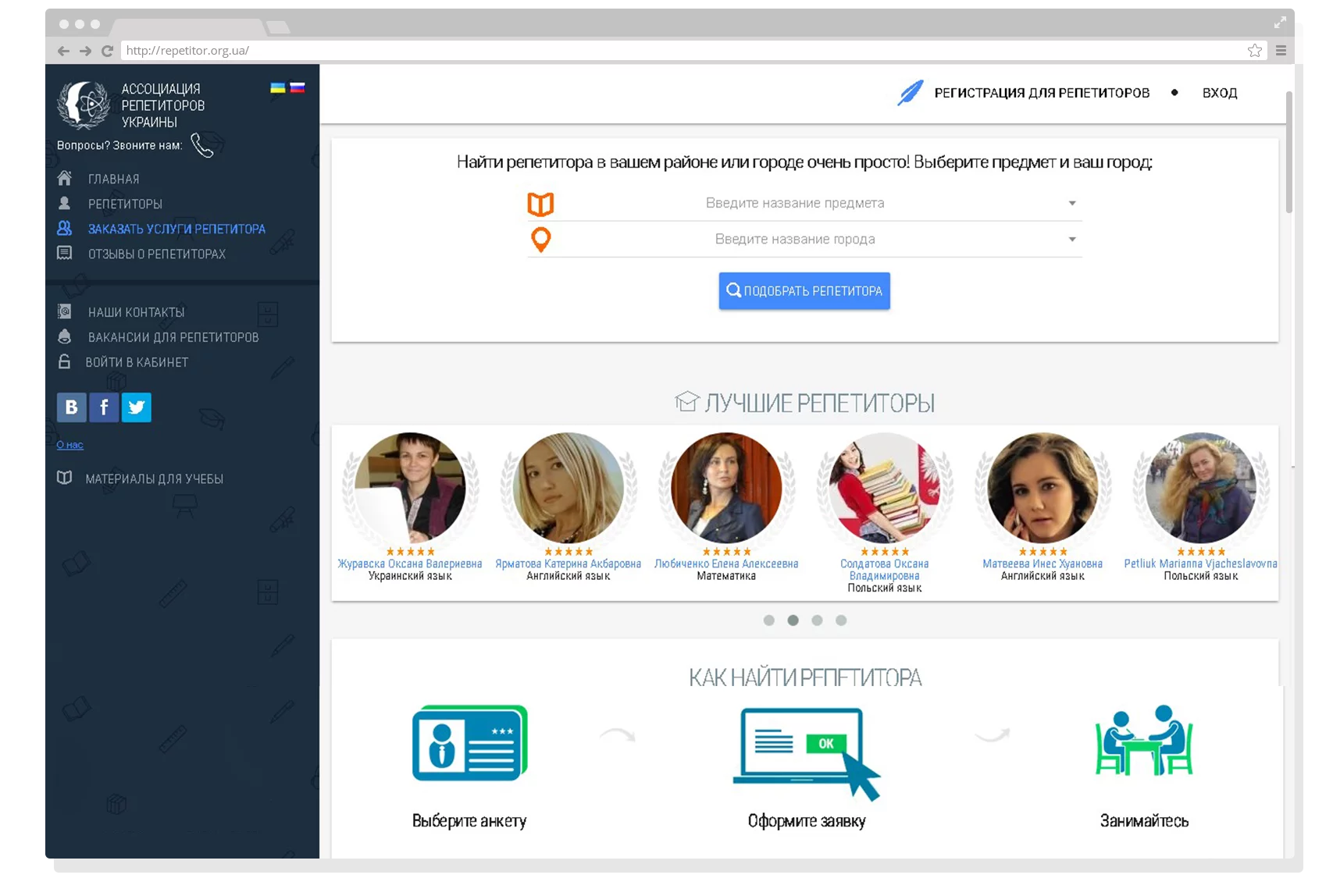Click Журавска Оксана's photo thumbnail
The image size is (1333, 896).
(x=410, y=488)
